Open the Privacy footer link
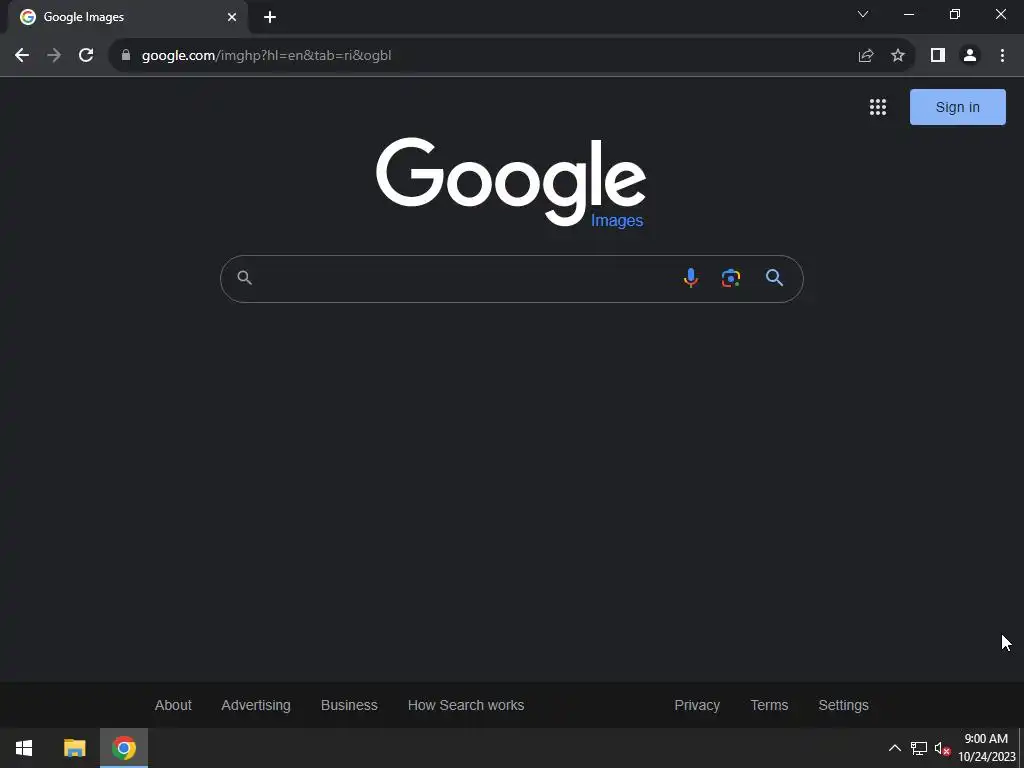The image size is (1024, 768). pos(697,705)
